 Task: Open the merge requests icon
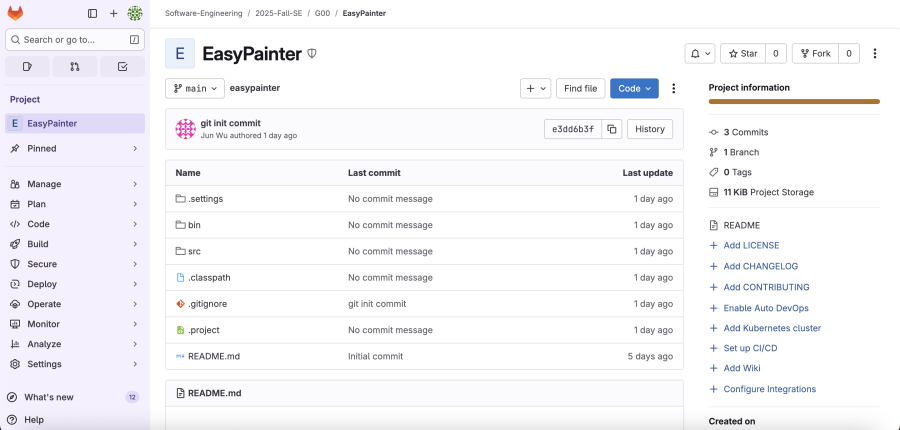[x=75, y=67]
